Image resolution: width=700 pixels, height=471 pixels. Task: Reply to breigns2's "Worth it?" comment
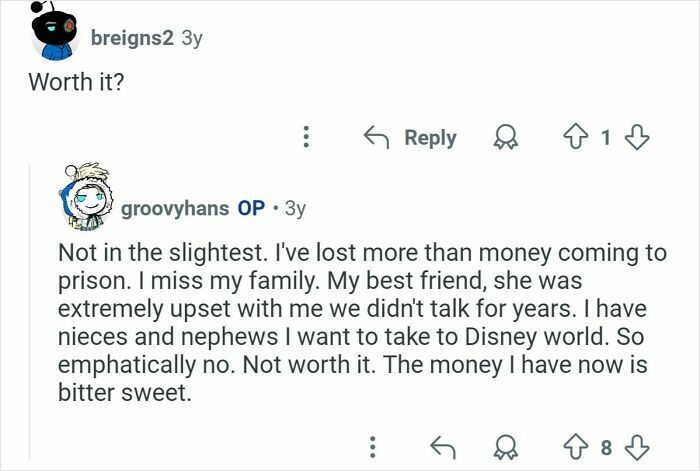point(408,138)
